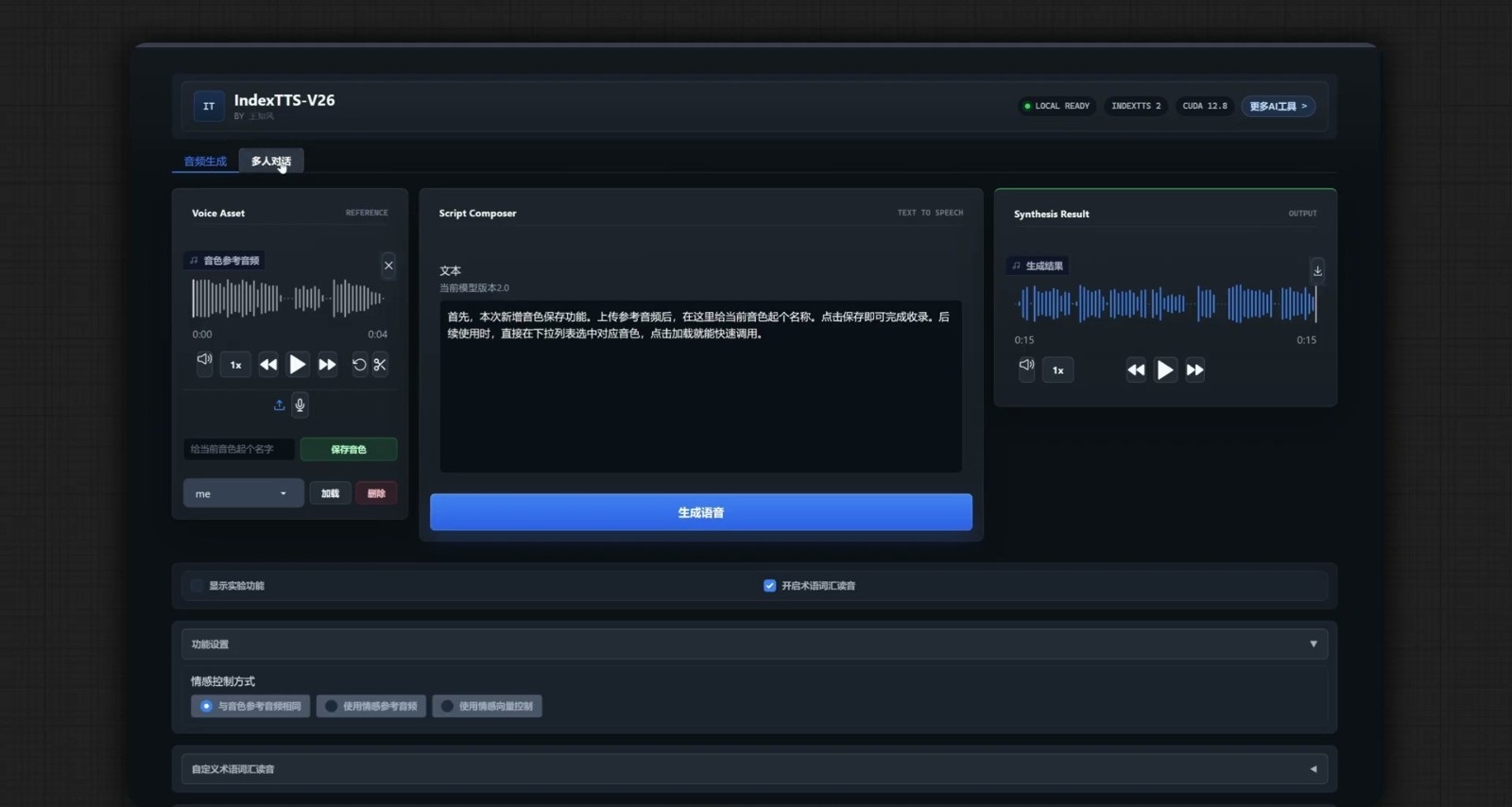The width and height of the screenshot is (1512, 807).
Task: Delete the selected voice with 删除
Action: point(376,493)
